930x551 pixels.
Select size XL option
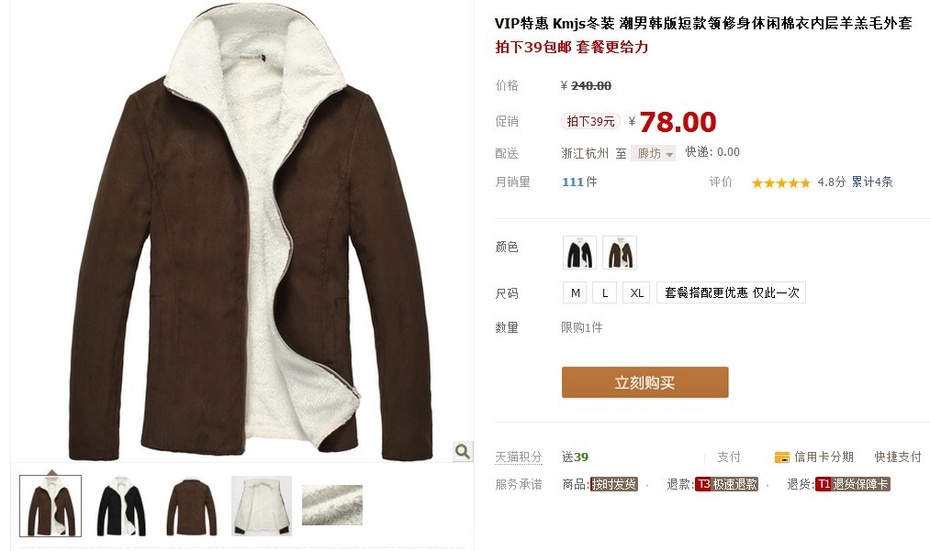tap(636, 293)
